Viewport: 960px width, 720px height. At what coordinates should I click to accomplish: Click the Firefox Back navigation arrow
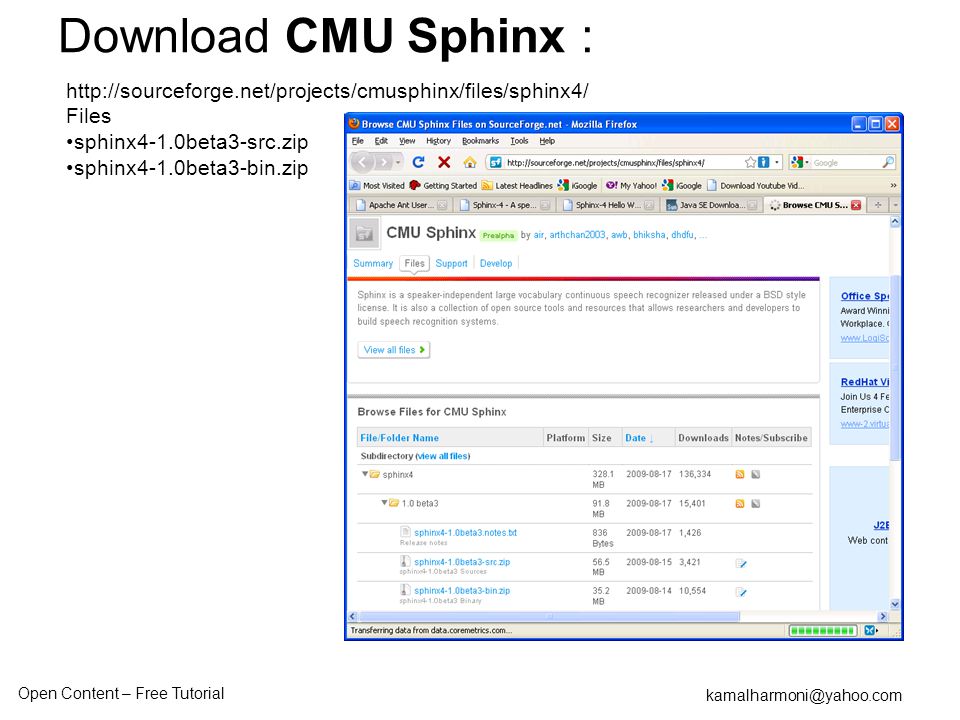click(362, 162)
